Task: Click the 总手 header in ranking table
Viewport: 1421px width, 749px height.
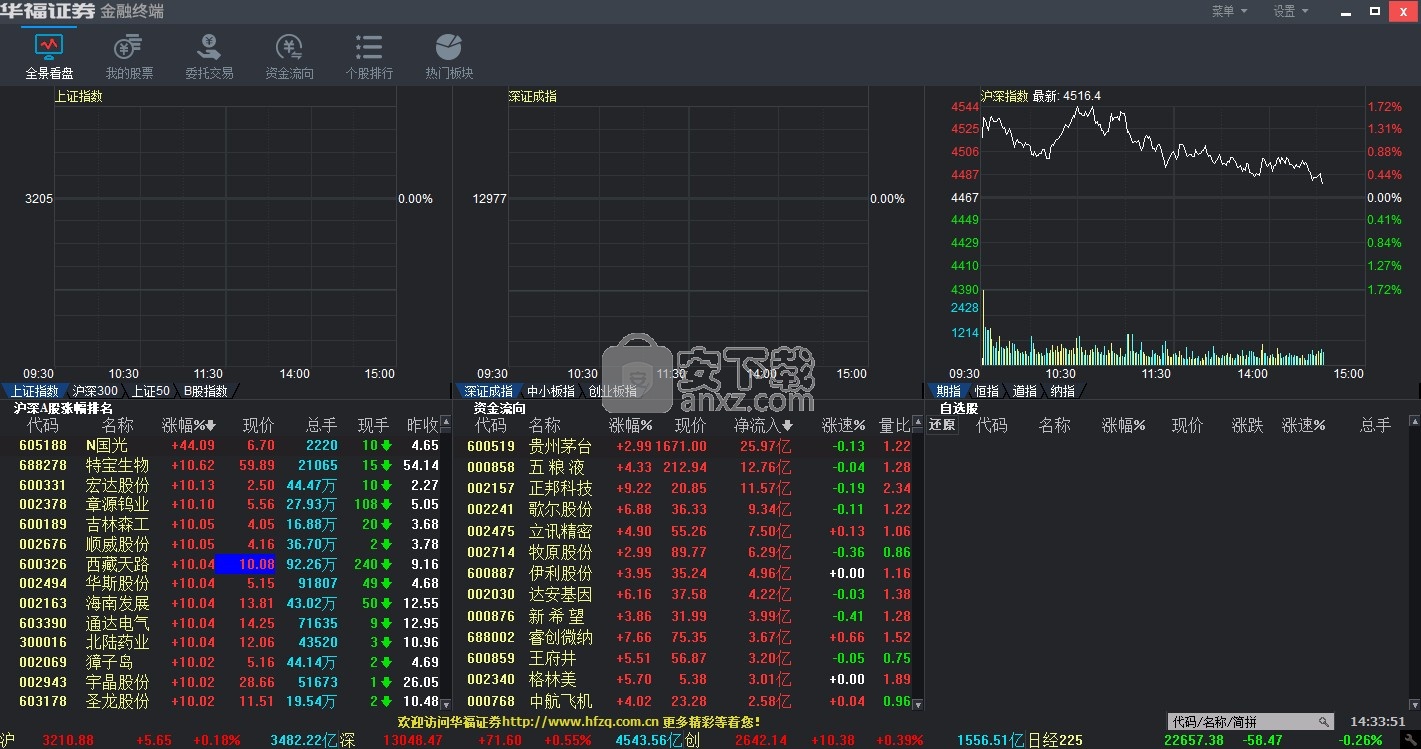Action: click(x=321, y=426)
